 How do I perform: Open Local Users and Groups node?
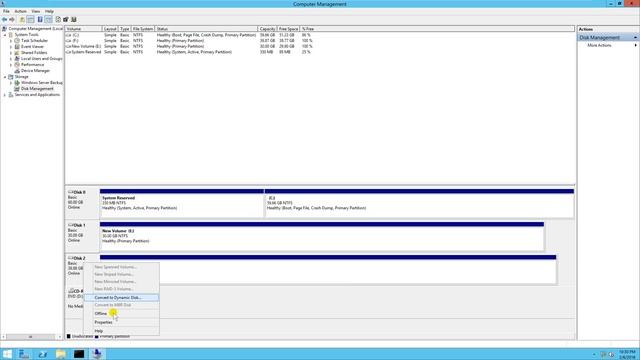click(42, 59)
